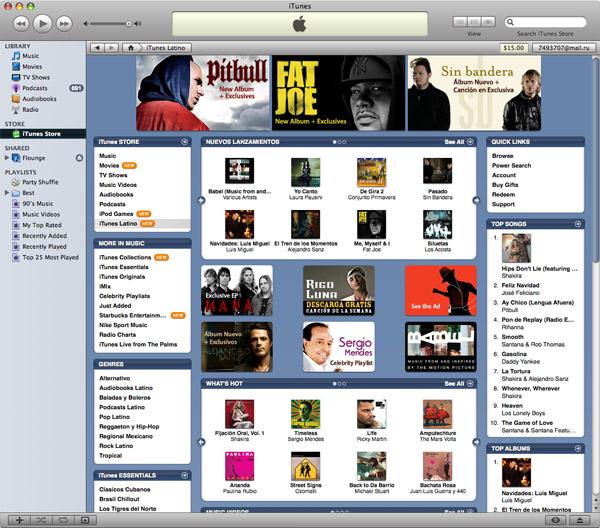Image resolution: width=600 pixels, height=528 pixels.
Task: Open iTunes Originals in More in Music
Action: pos(122,277)
